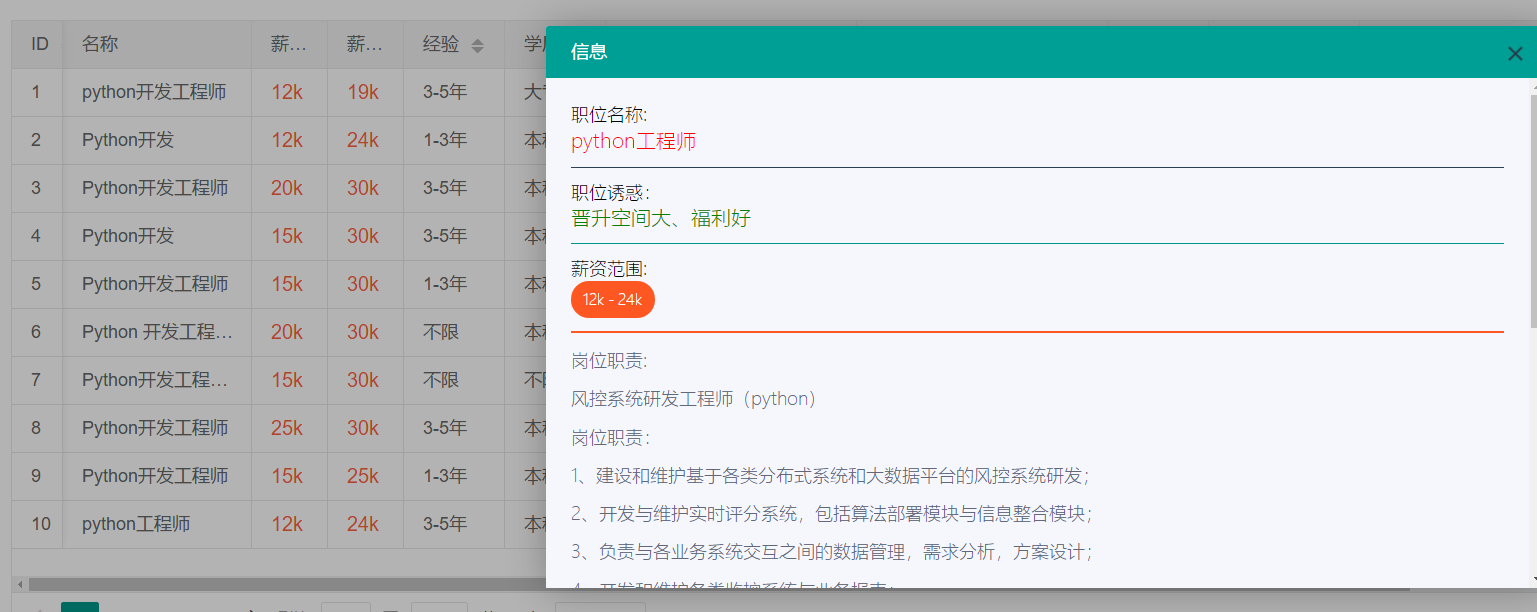Sort the table by the 经验 column arrows
The width and height of the screenshot is (1537, 612).
477,45
